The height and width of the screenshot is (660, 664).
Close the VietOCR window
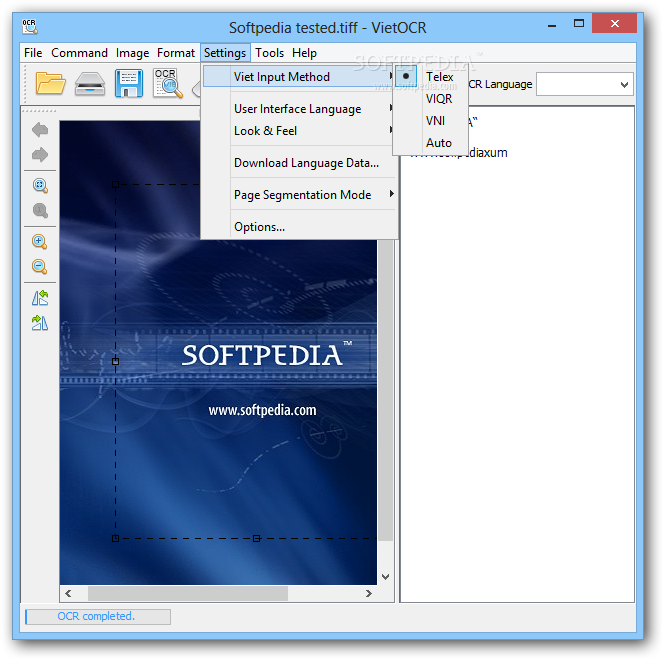(x=614, y=23)
